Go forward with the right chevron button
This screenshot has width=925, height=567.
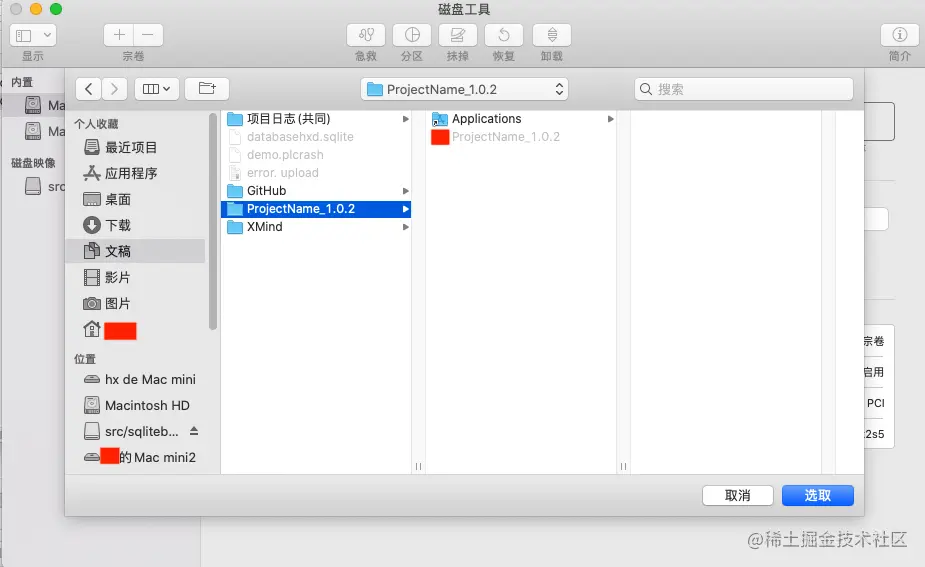[x=114, y=89]
